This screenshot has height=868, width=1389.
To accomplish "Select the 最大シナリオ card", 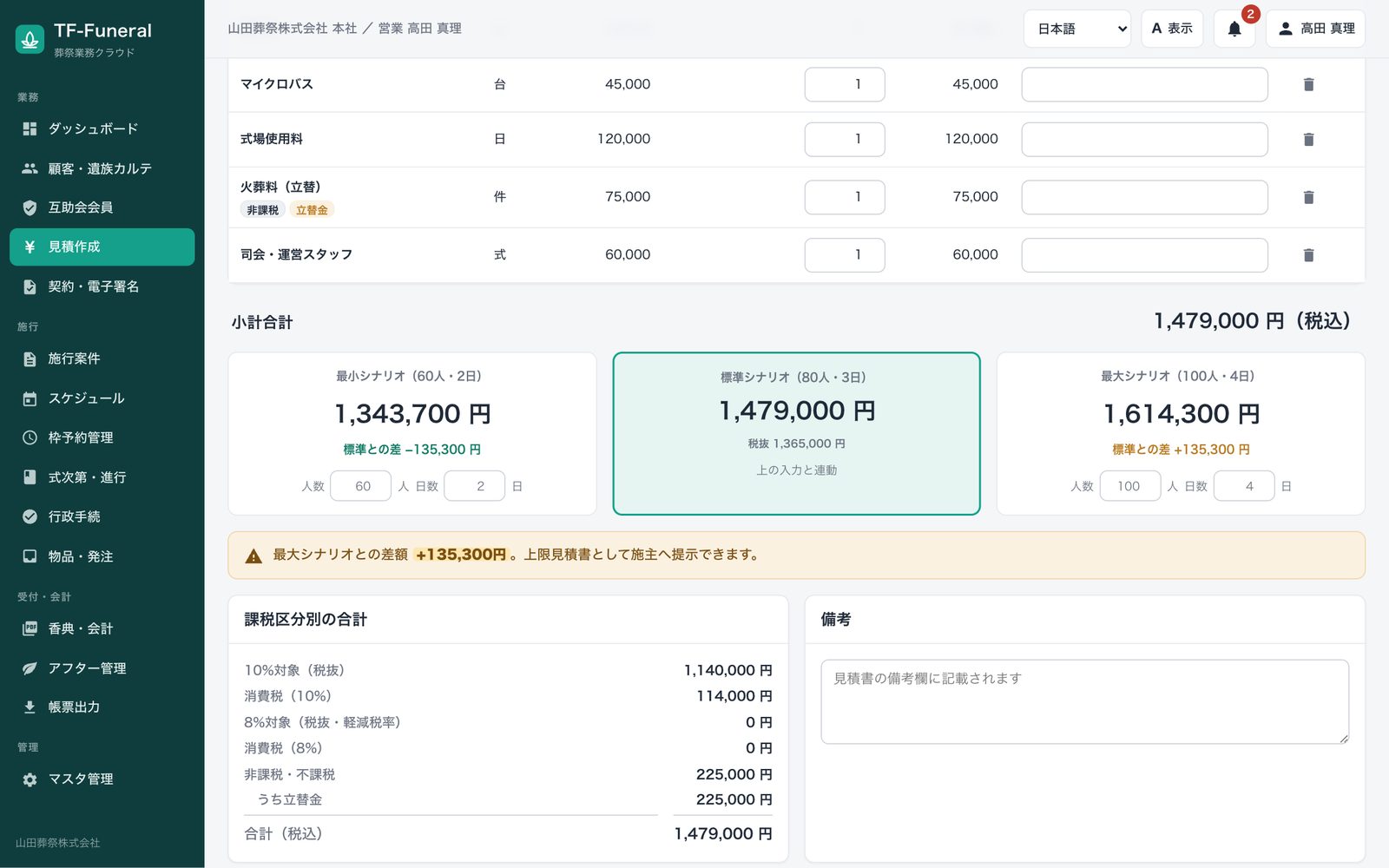I will pyautogui.click(x=1181, y=433).
